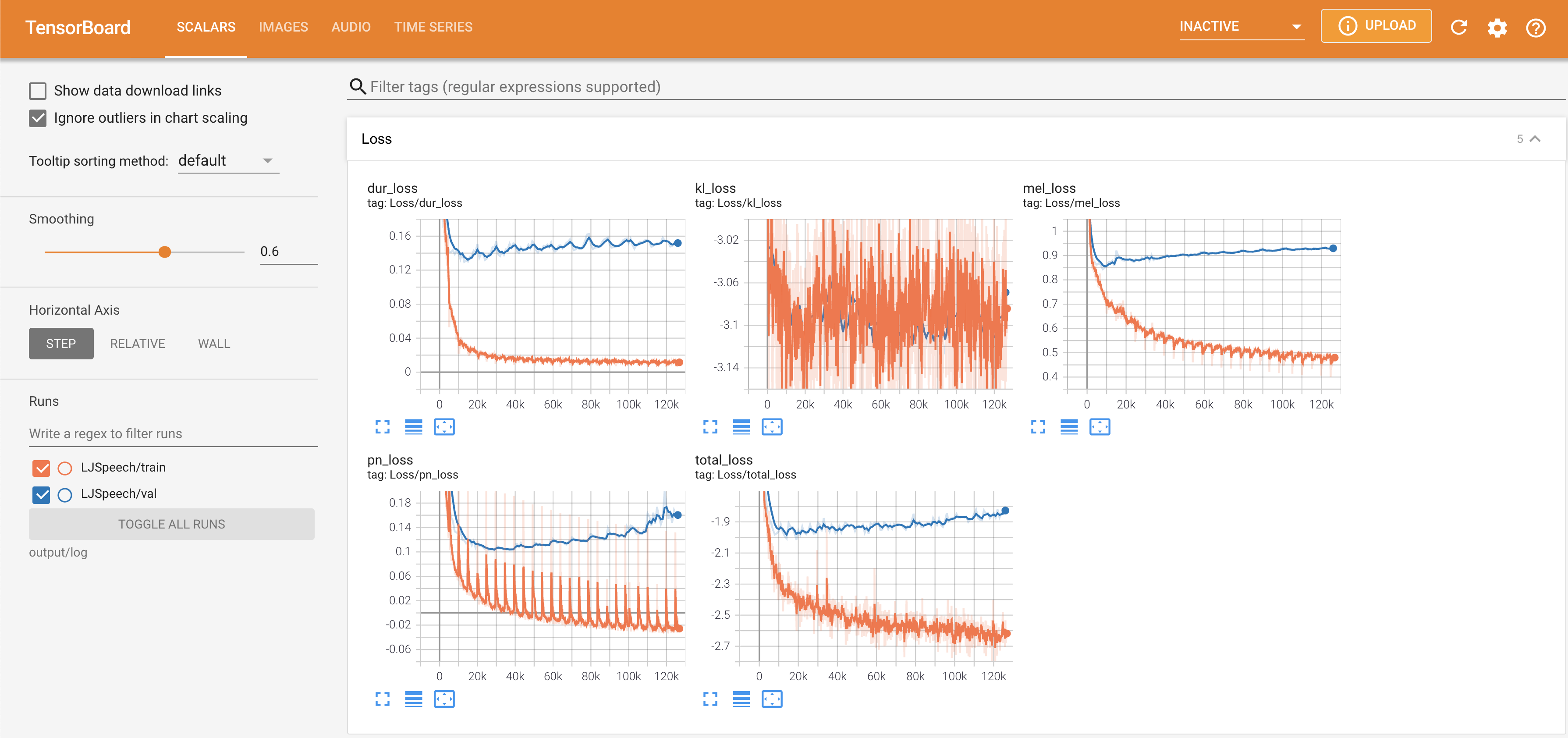Click the reload data refresh icon
This screenshot has height=738, width=1568.
point(1458,28)
